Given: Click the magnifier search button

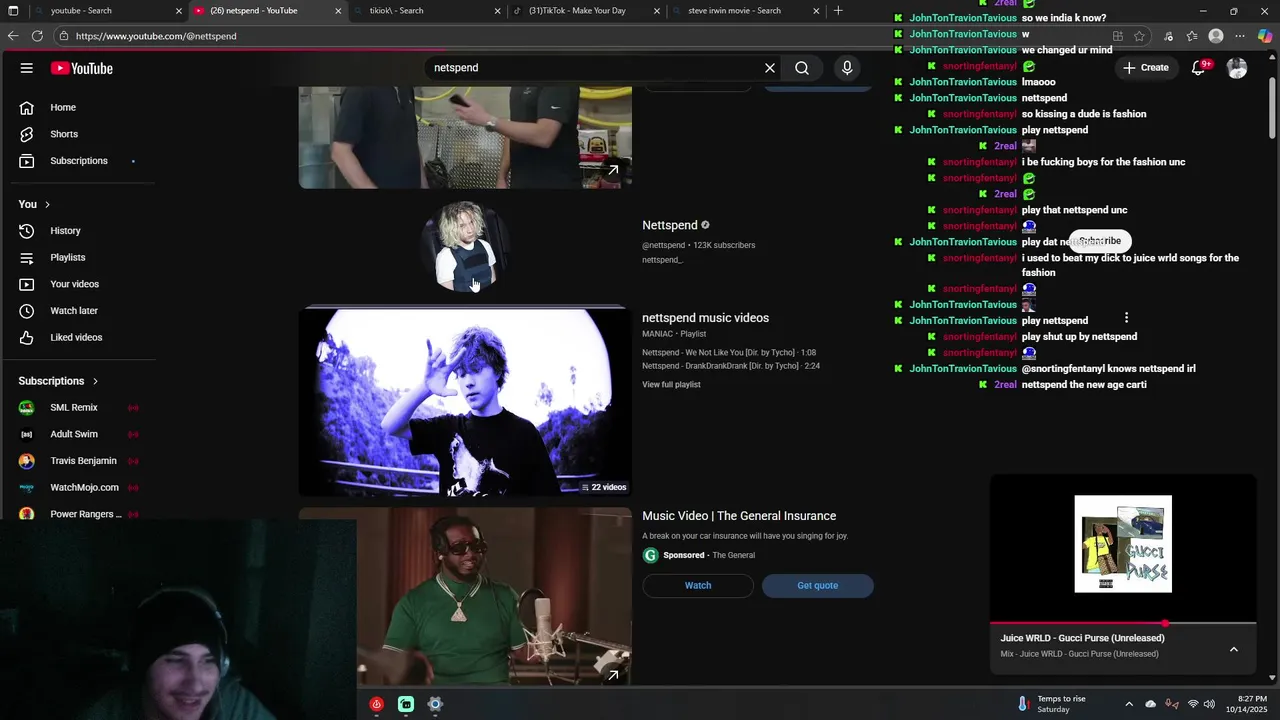Looking at the screenshot, I should point(802,68).
